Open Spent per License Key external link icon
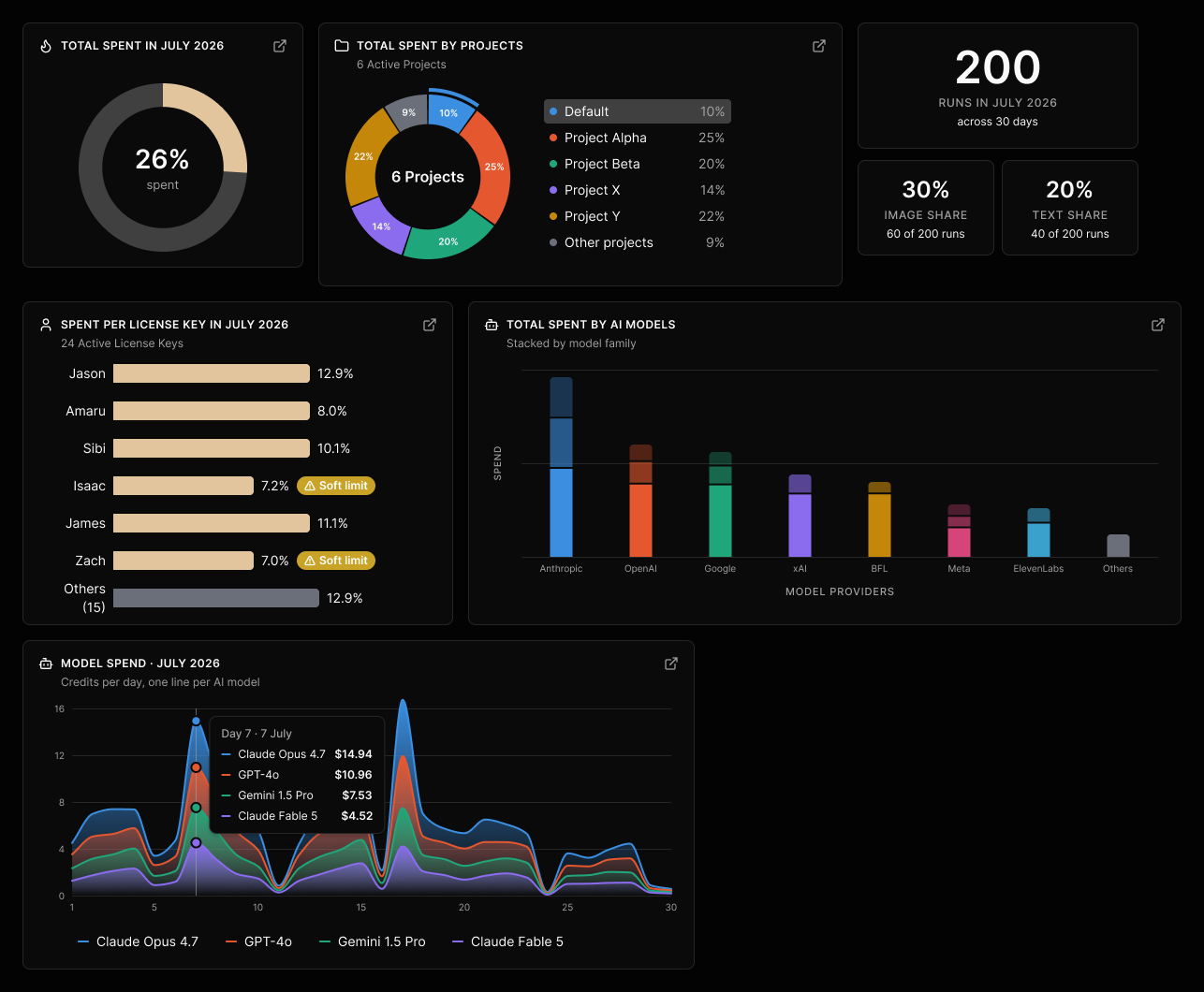The height and width of the screenshot is (992, 1204). click(430, 325)
